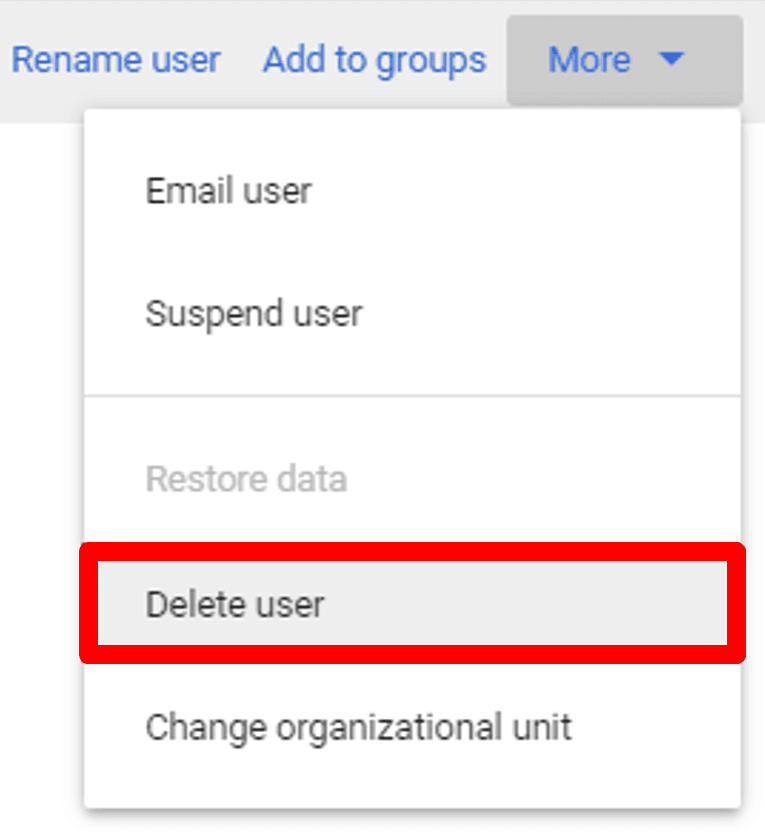Attempt the grayed-out Restore data action
The height and width of the screenshot is (837, 765).
(x=246, y=479)
